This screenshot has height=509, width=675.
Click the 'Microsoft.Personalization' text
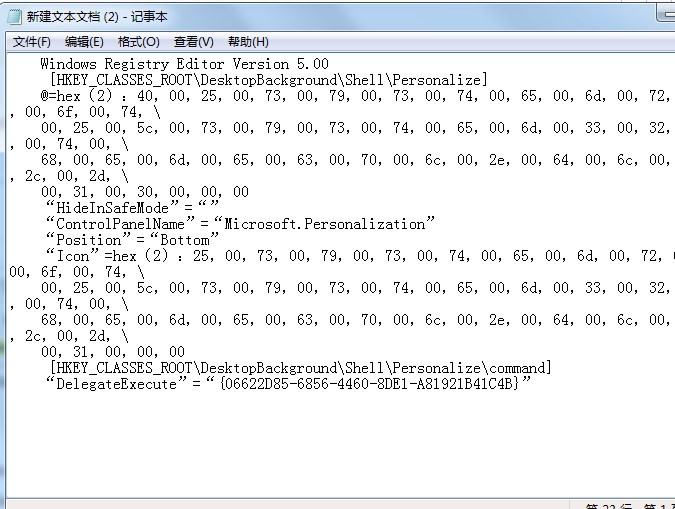[x=325, y=224]
